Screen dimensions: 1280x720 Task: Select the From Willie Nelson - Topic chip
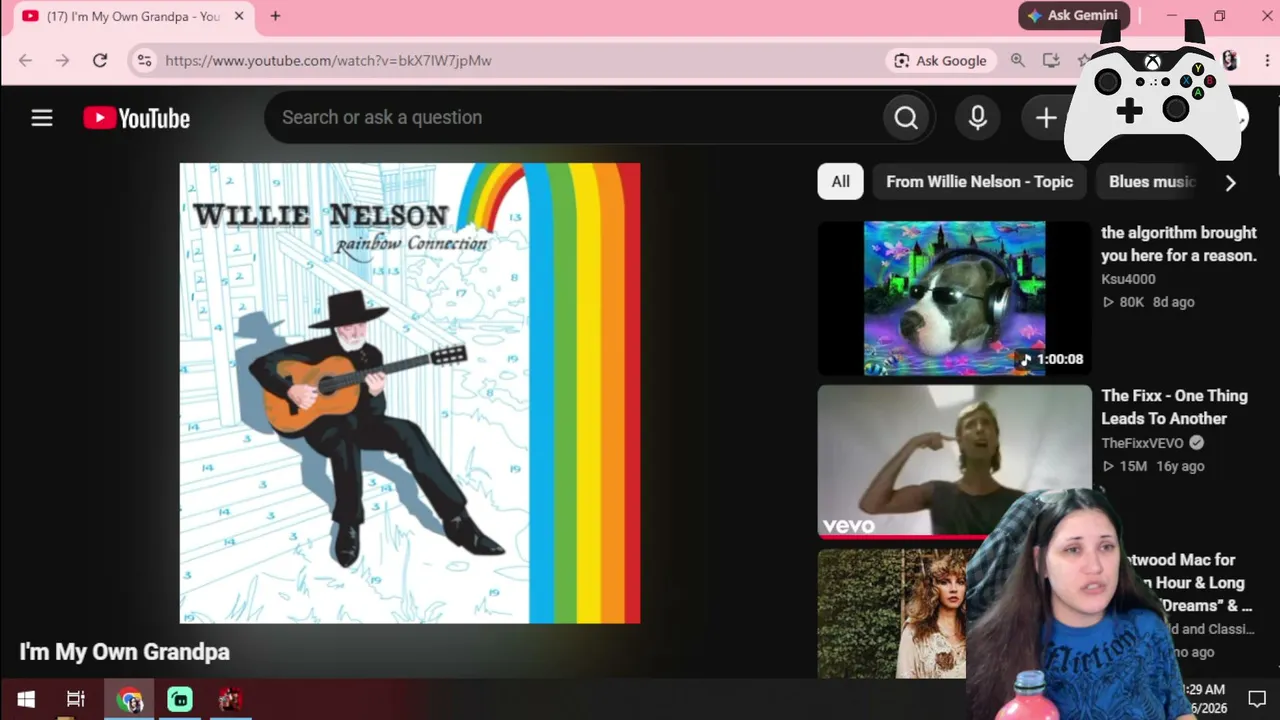coord(979,182)
